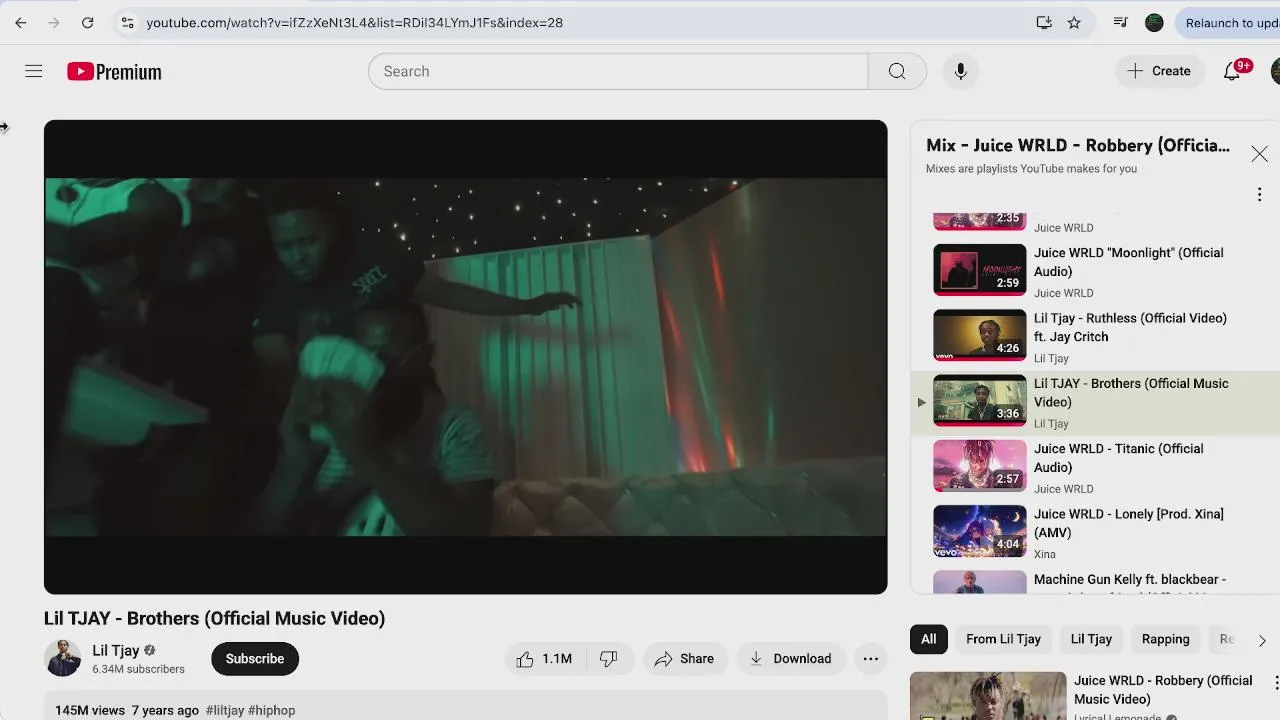Play Juice WRLD - Titanic thumbnail
This screenshot has height=720, width=1280.
[x=979, y=466]
